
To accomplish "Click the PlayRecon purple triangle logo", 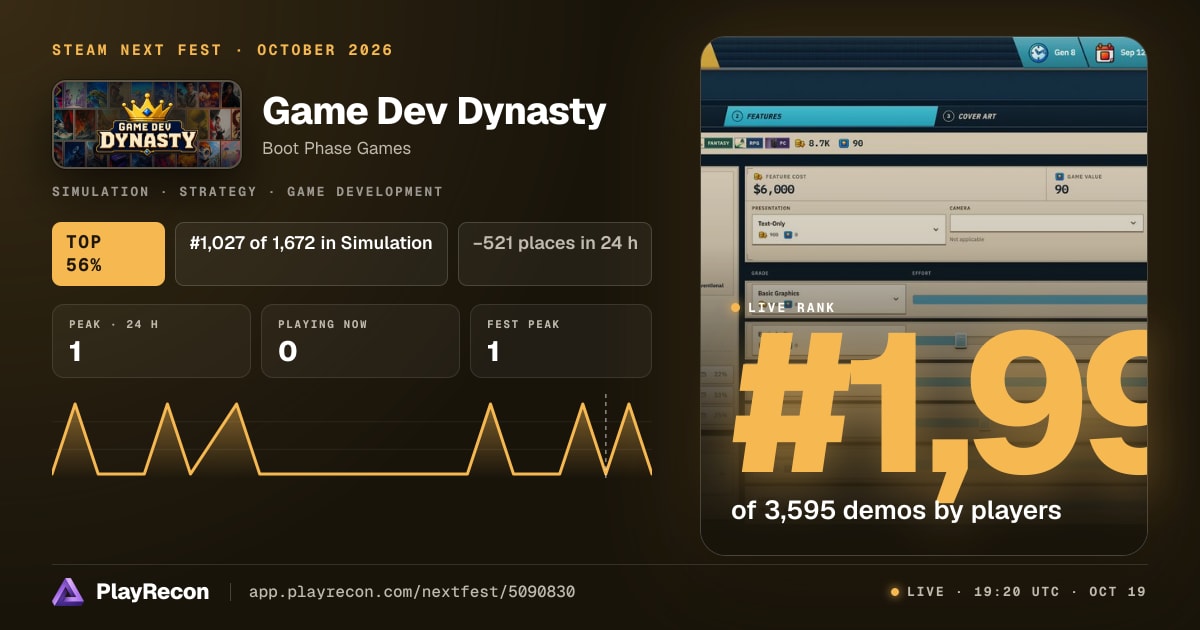I will (68, 592).
